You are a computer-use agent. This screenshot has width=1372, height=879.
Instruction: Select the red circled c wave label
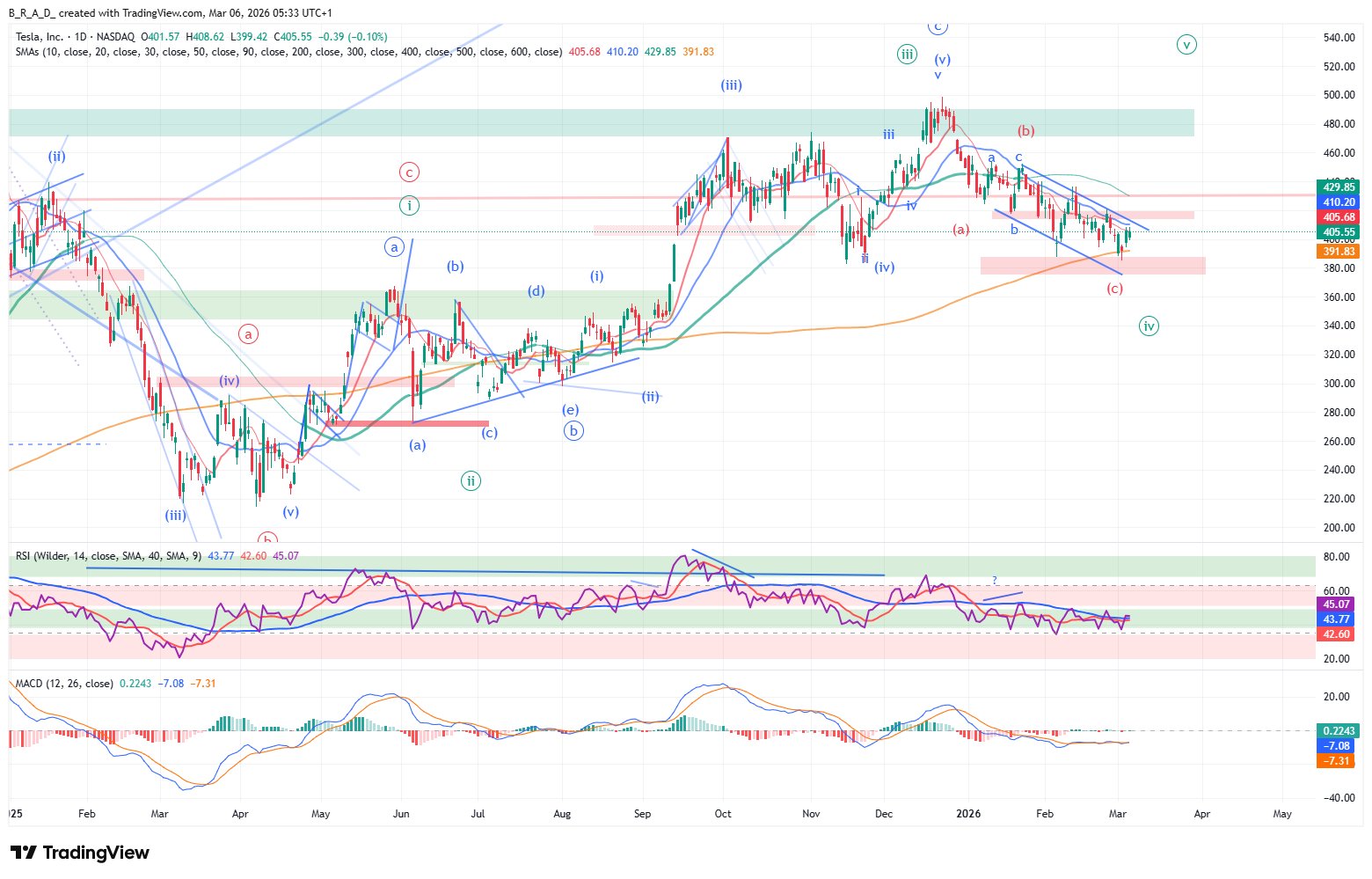pos(409,172)
